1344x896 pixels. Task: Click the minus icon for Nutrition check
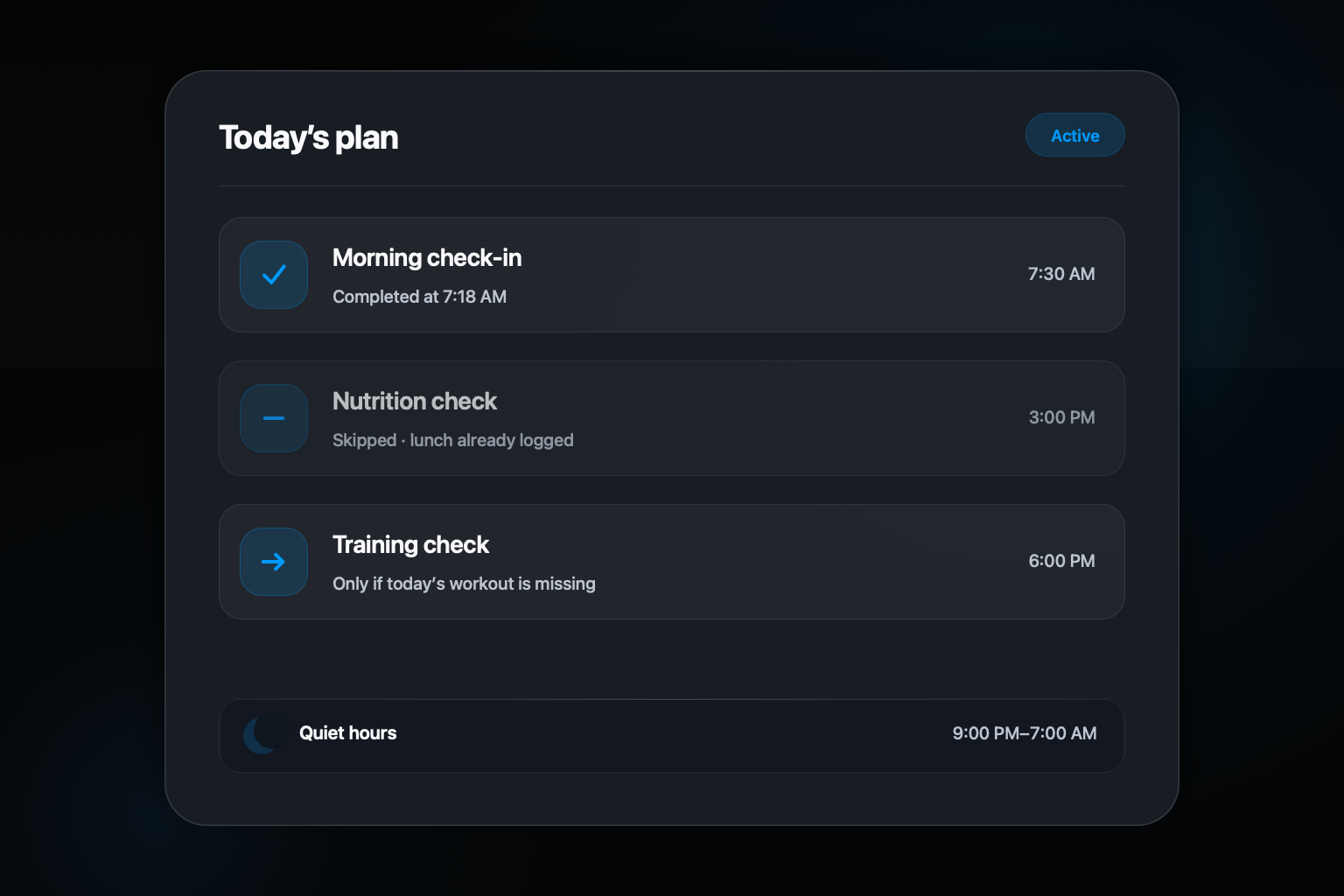click(x=274, y=418)
